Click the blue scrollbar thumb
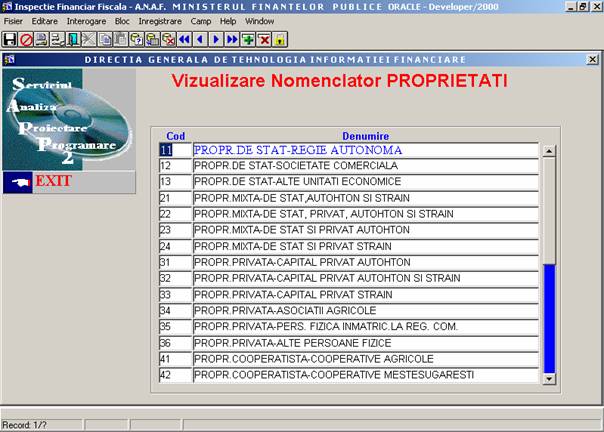Image resolution: width=604 pixels, height=432 pixels. [548, 318]
